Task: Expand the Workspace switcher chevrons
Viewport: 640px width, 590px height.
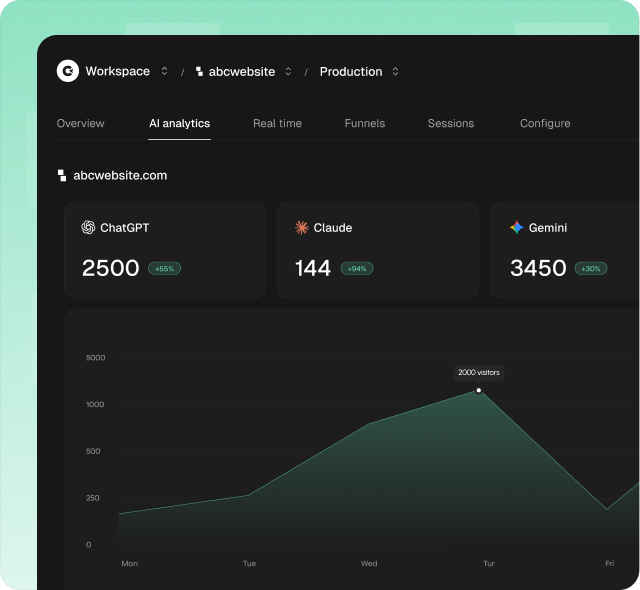Action: pyautogui.click(x=164, y=71)
